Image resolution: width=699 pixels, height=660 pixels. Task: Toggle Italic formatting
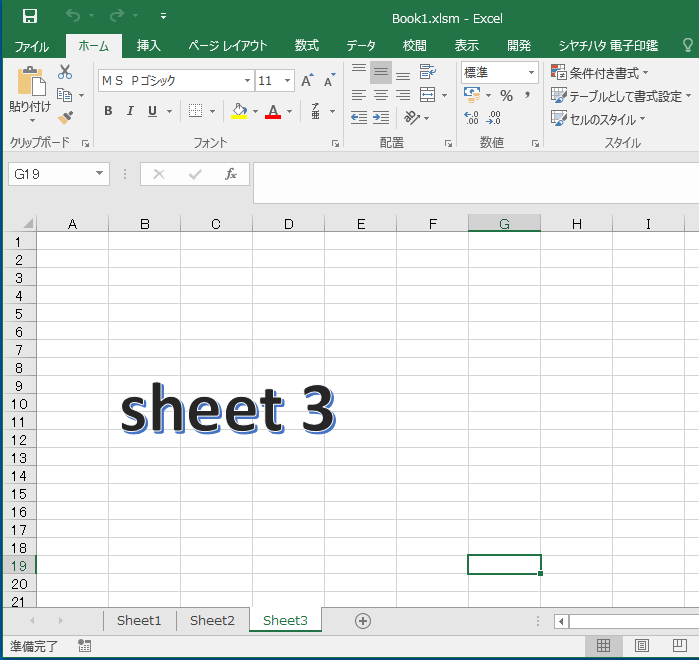130,111
